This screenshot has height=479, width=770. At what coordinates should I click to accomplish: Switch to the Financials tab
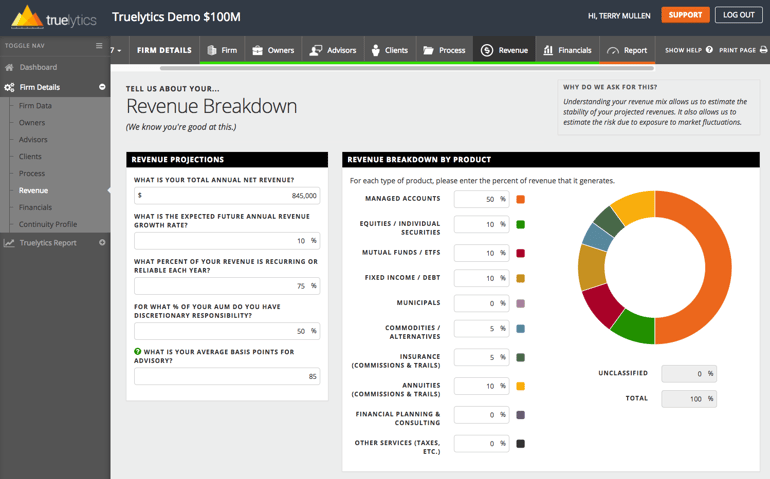(568, 50)
